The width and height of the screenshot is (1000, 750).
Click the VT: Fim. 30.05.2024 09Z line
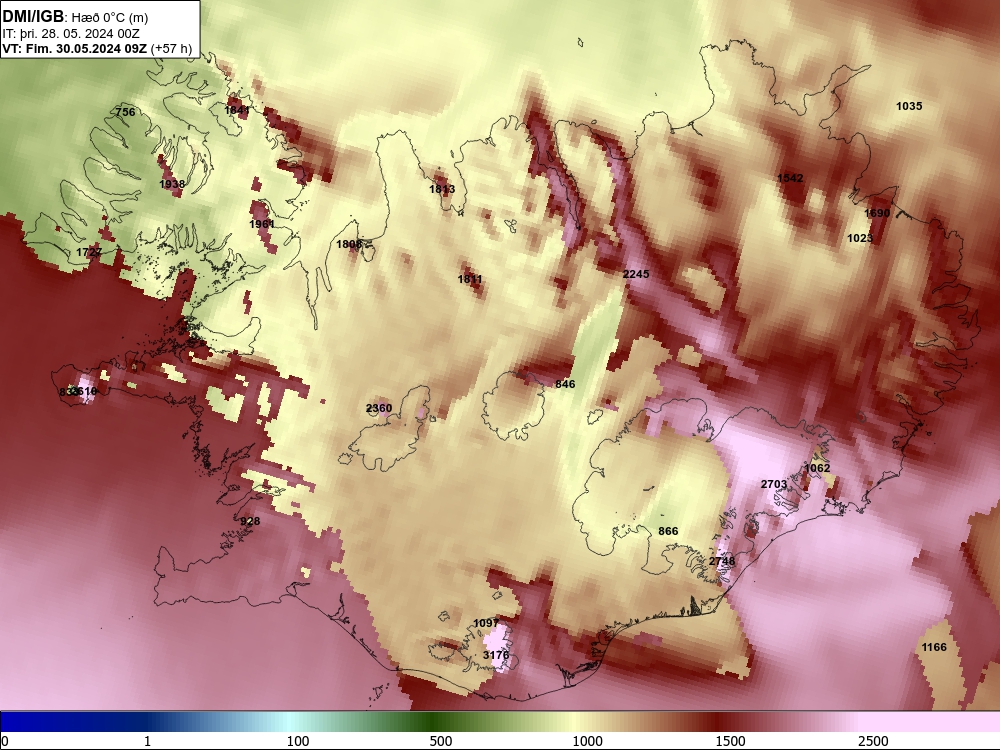(x=97, y=48)
